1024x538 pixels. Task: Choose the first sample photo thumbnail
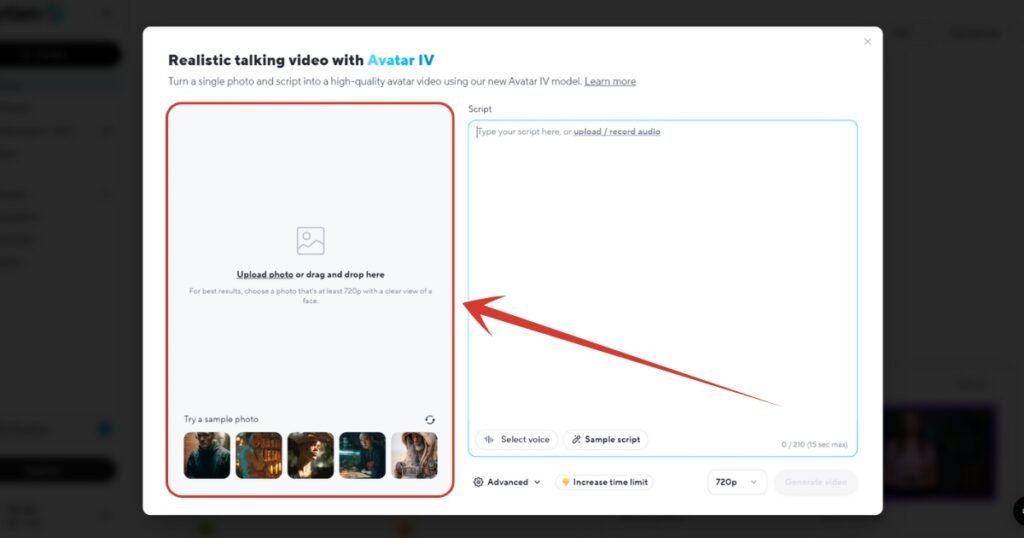(207, 455)
